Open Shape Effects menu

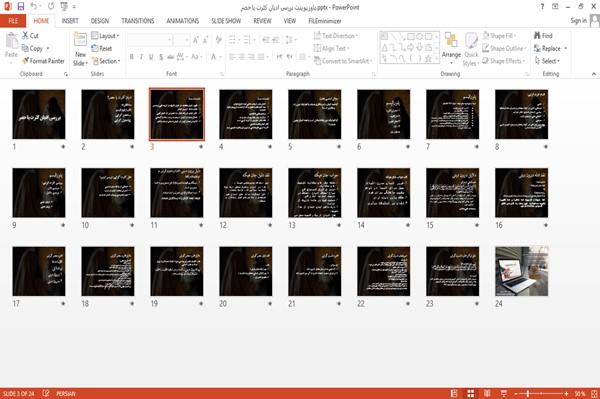point(504,61)
